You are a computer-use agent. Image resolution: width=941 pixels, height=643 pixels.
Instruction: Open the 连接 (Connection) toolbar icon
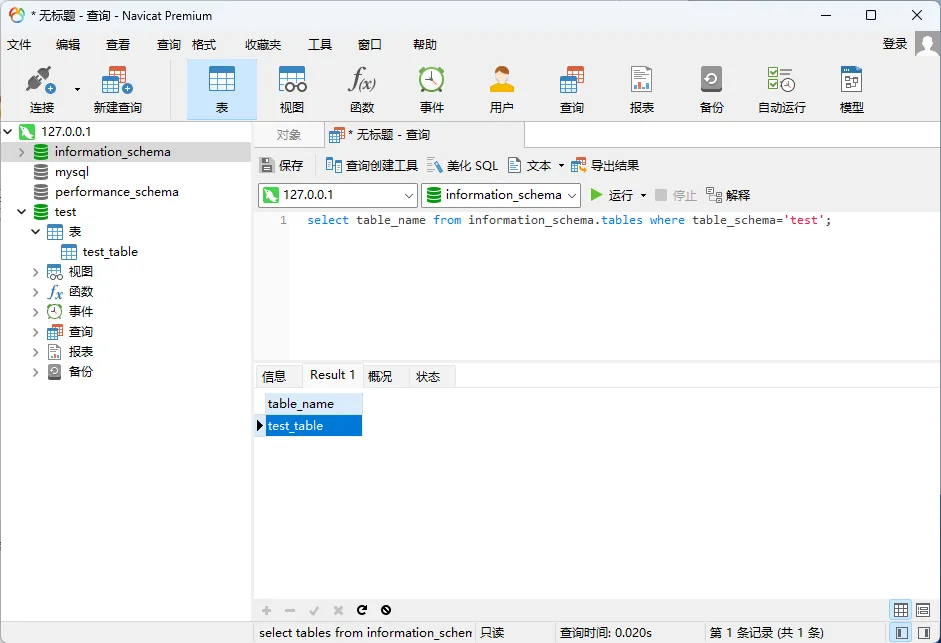point(41,89)
